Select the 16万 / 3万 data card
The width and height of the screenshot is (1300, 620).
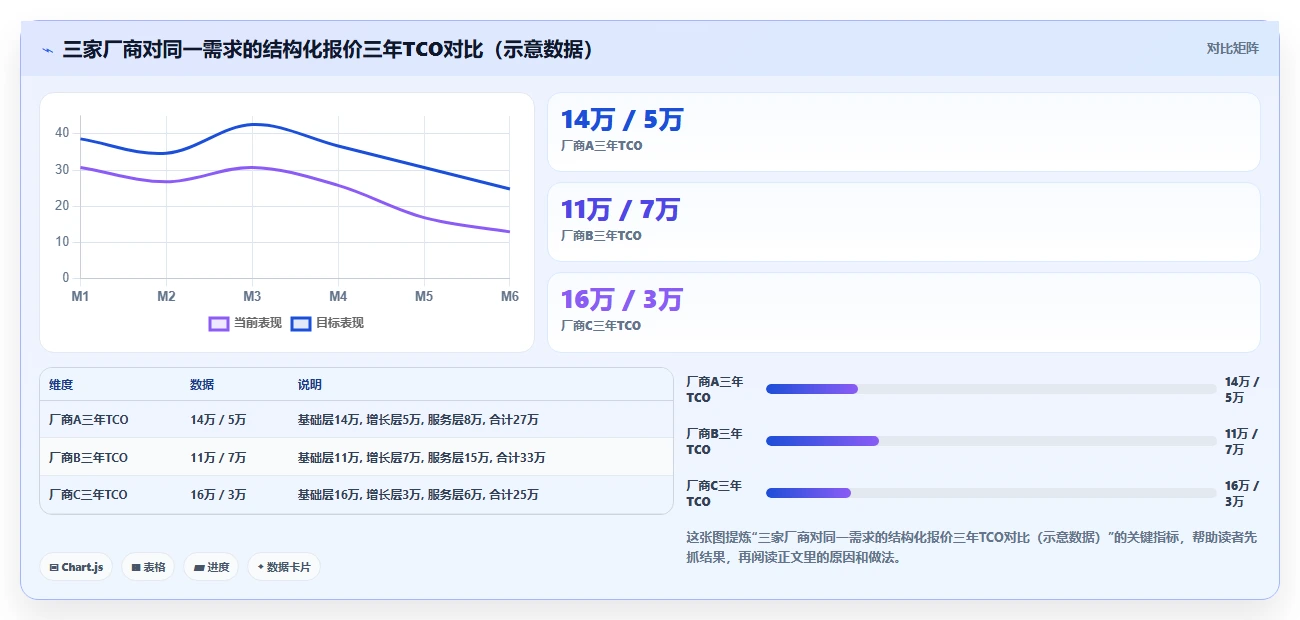pos(904,312)
